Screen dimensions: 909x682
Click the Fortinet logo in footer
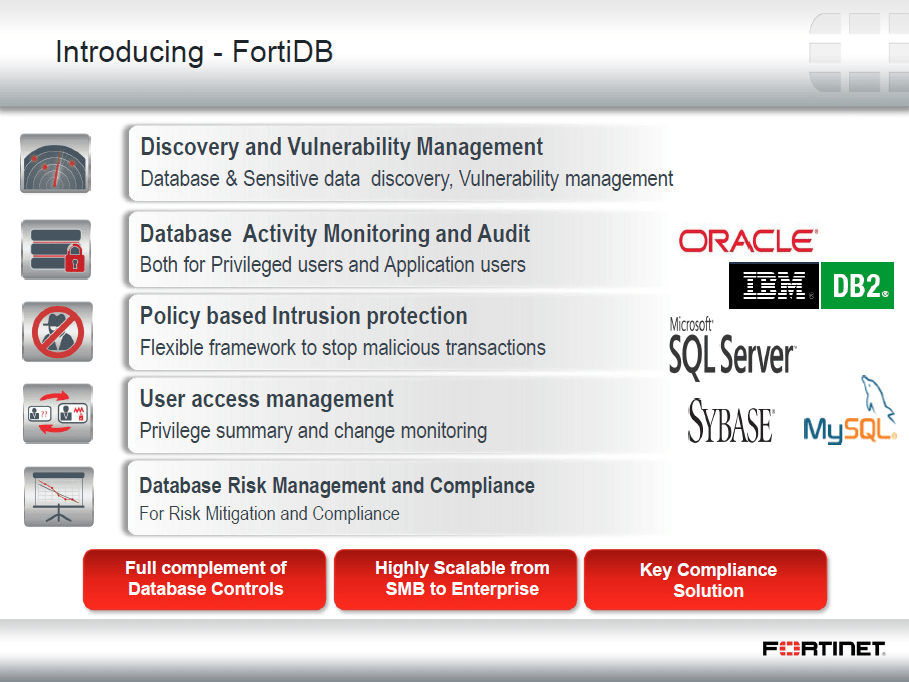point(823,649)
